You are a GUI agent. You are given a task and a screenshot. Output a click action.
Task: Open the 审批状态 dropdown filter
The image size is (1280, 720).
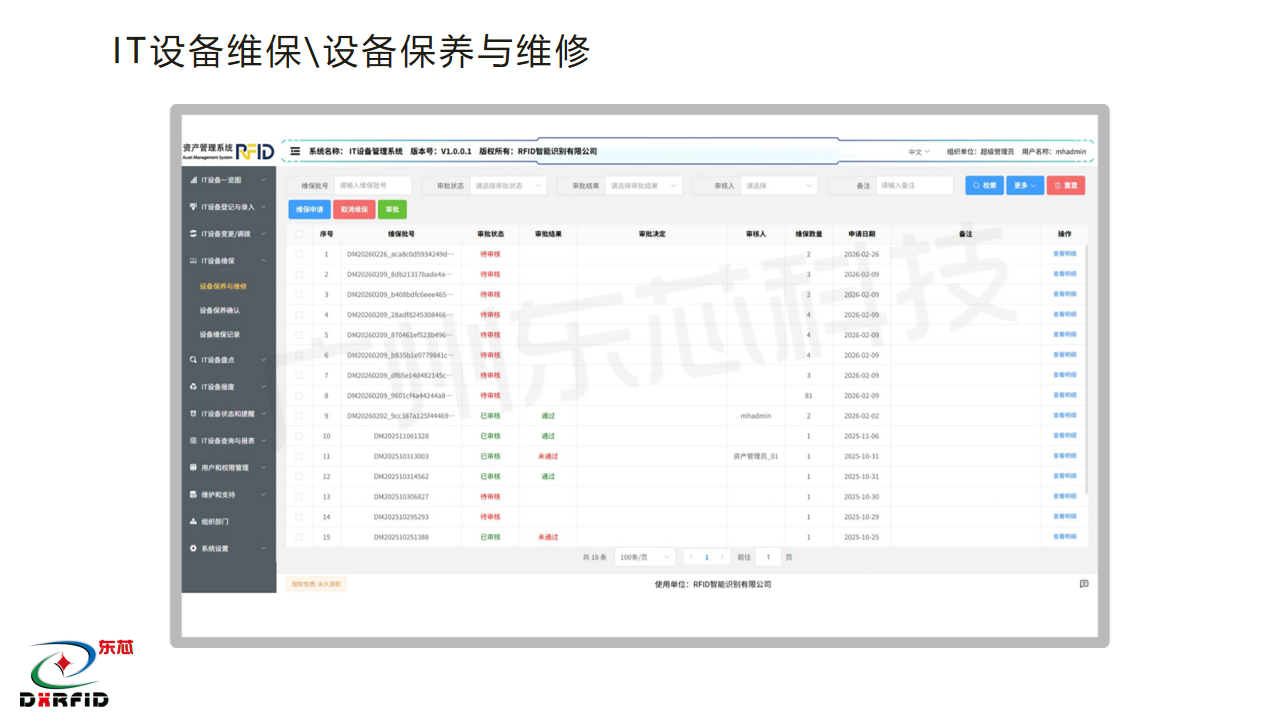pos(508,185)
